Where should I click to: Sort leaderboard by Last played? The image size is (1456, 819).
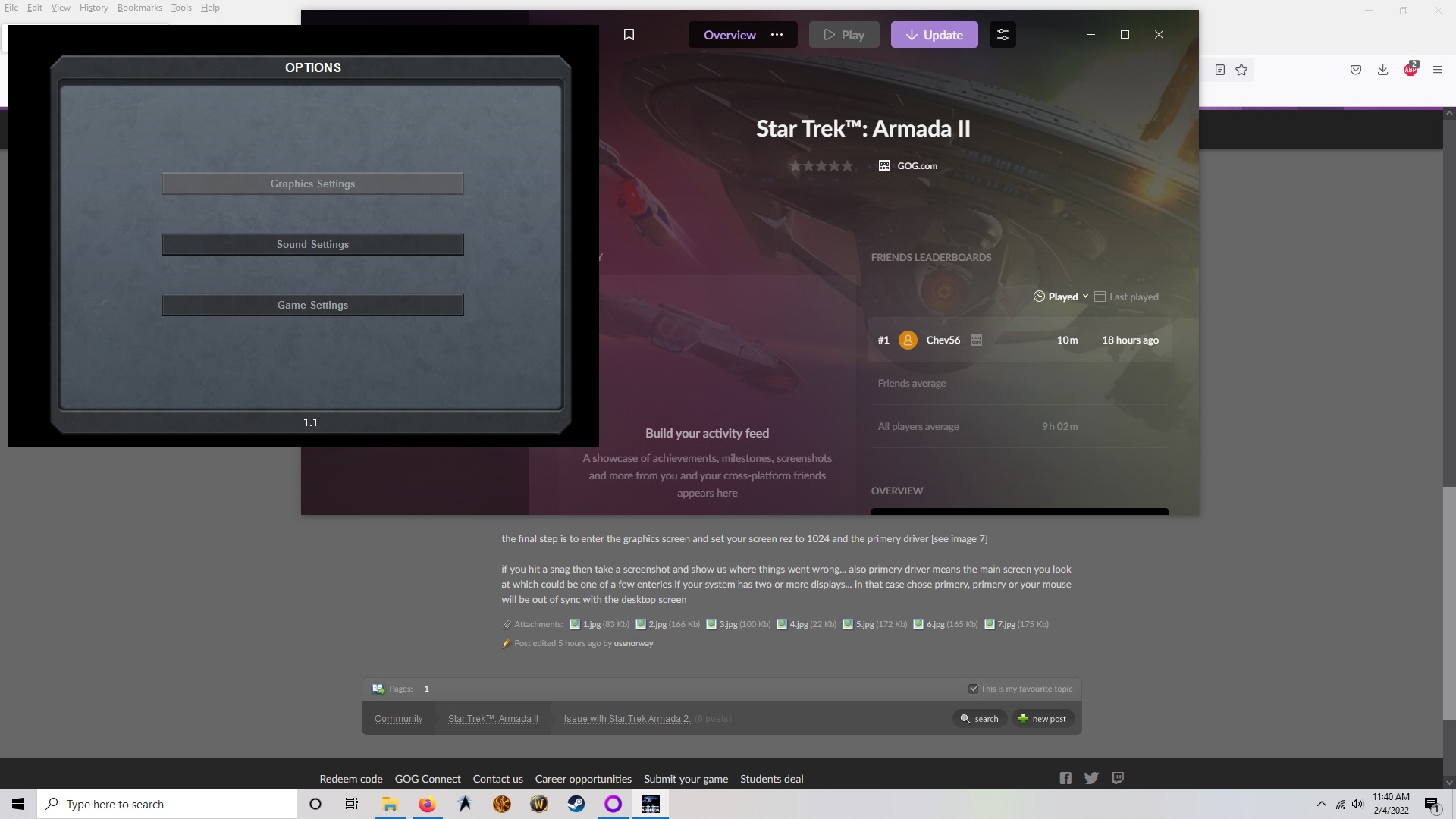coord(1126,297)
